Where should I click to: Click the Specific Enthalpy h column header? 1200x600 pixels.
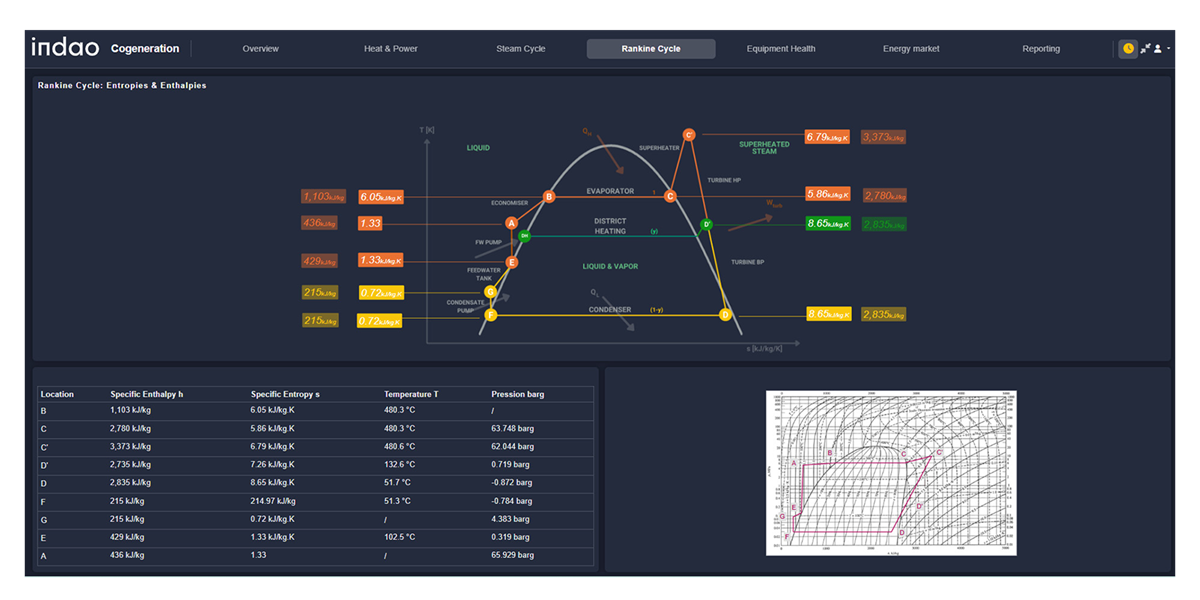(146, 394)
